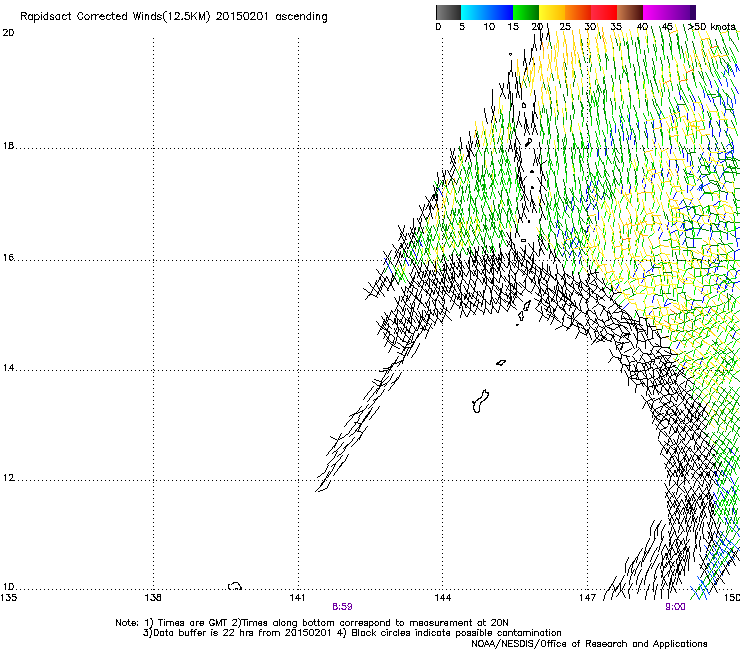Click the longitude axis label "147"
The image size is (740, 650).
pyautogui.click(x=588, y=598)
